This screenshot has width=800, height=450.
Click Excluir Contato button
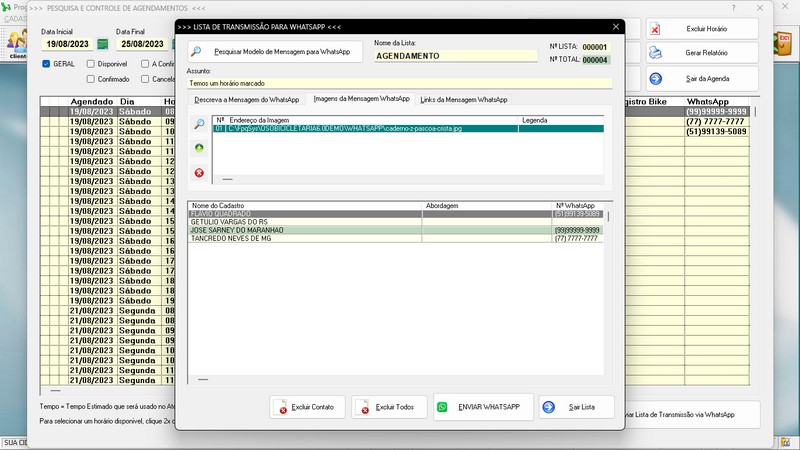click(308, 407)
